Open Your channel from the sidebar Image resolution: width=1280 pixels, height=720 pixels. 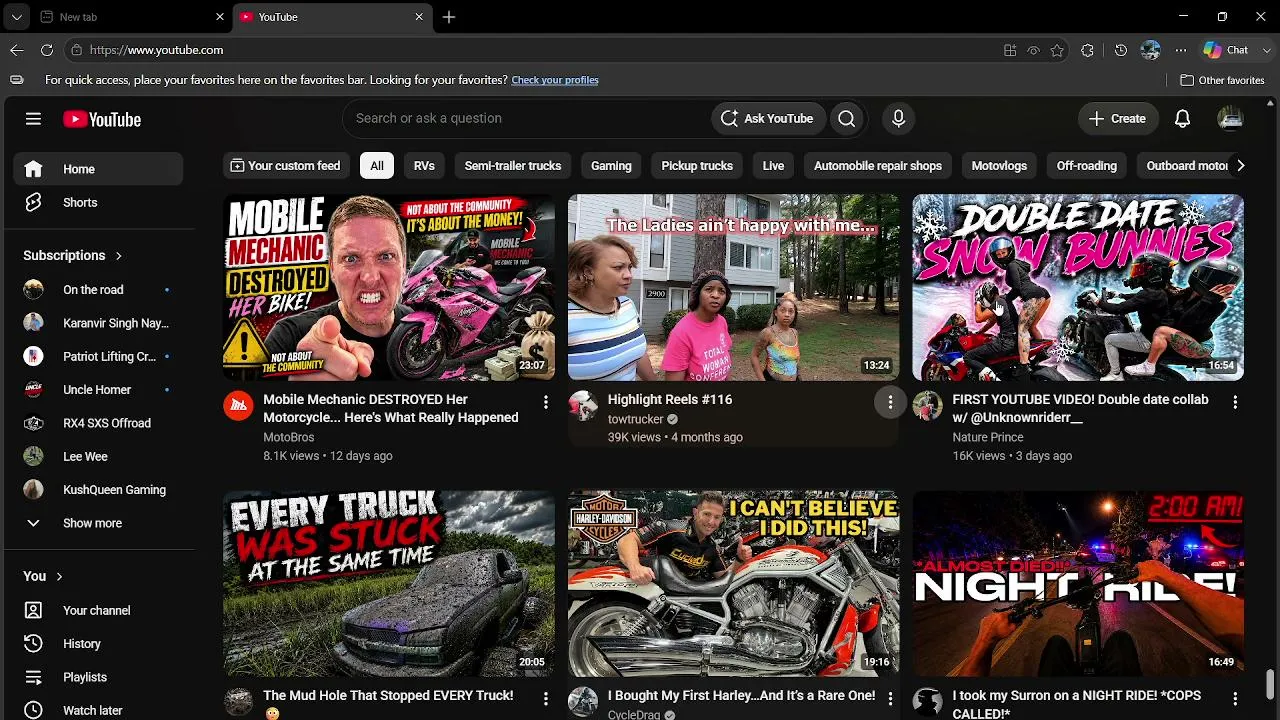pyautogui.click(x=97, y=610)
